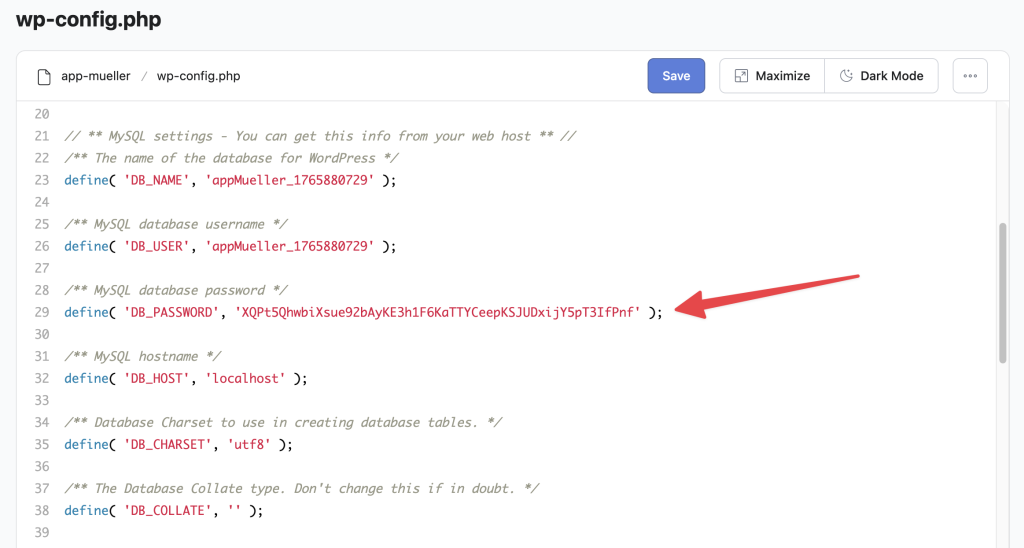Click the editor's vertical scrollbar thumb
The height and width of the screenshot is (548, 1024).
point(1003,292)
